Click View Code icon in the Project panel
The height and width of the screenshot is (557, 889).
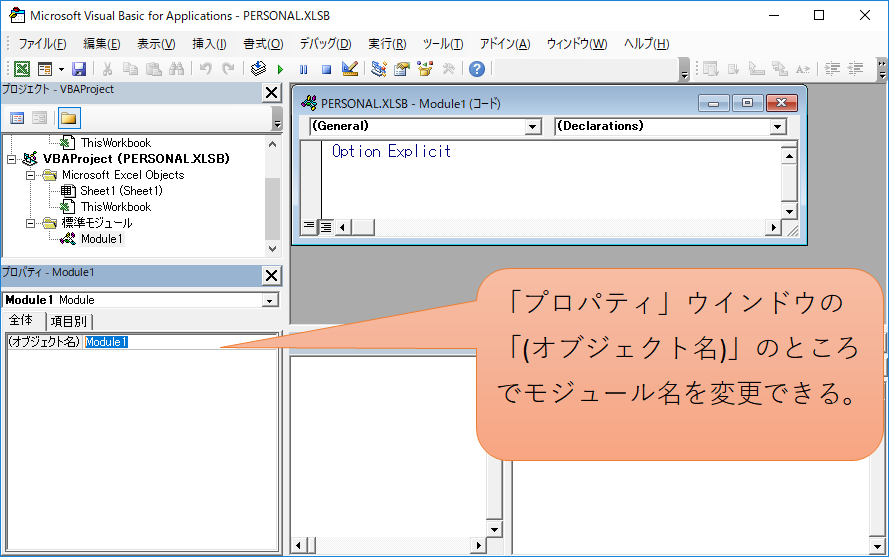pos(17,118)
